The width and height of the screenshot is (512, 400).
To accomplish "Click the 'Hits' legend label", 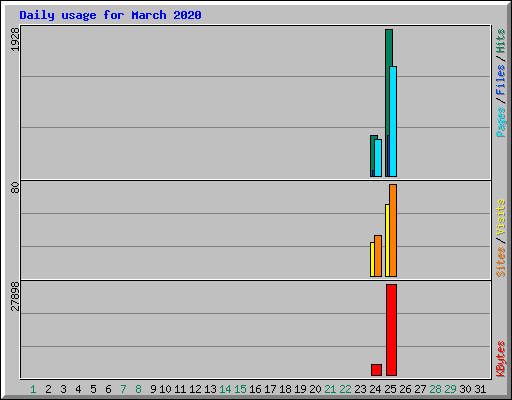I will [501, 41].
